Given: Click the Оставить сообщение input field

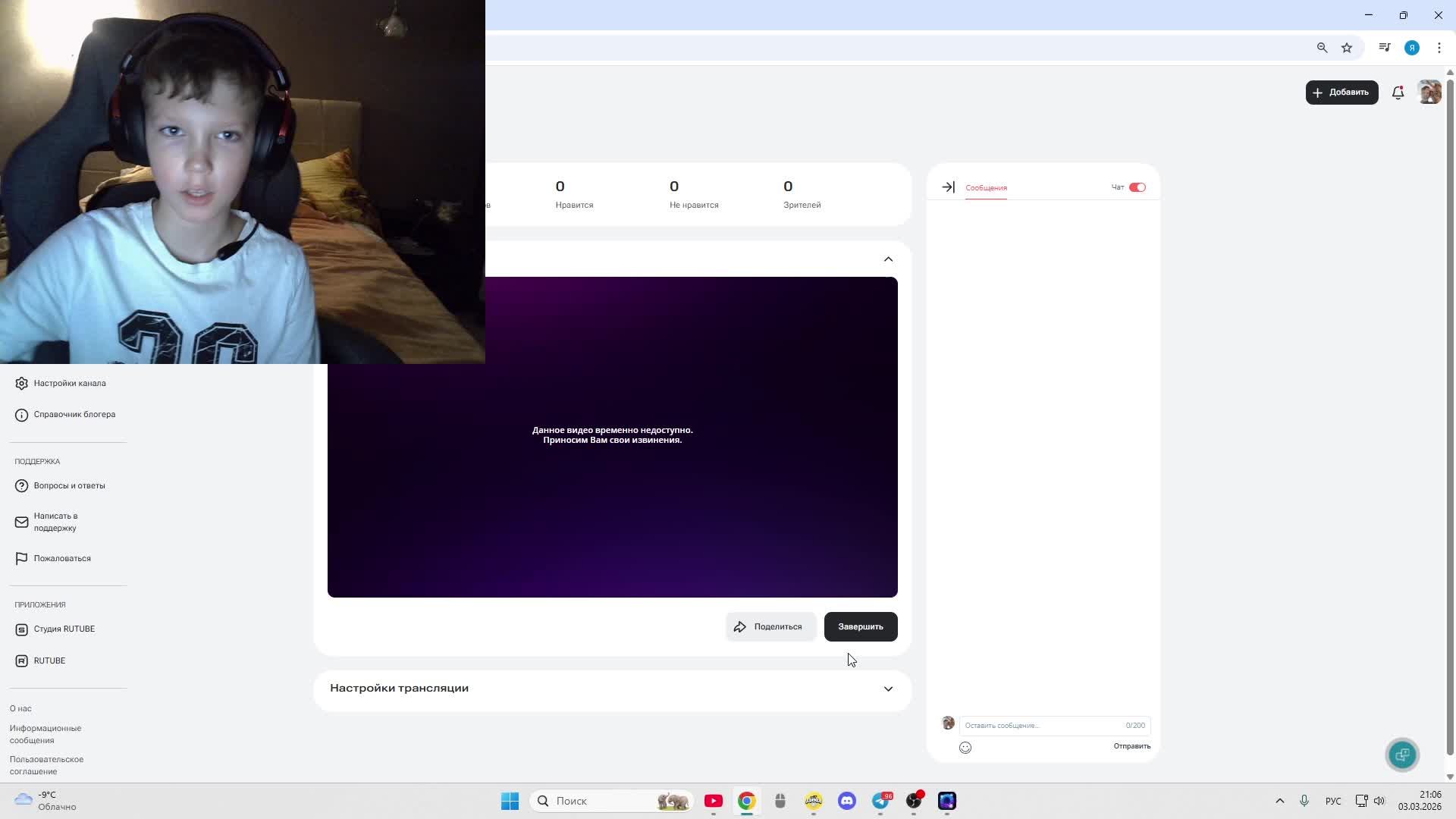Looking at the screenshot, I should [1039, 726].
